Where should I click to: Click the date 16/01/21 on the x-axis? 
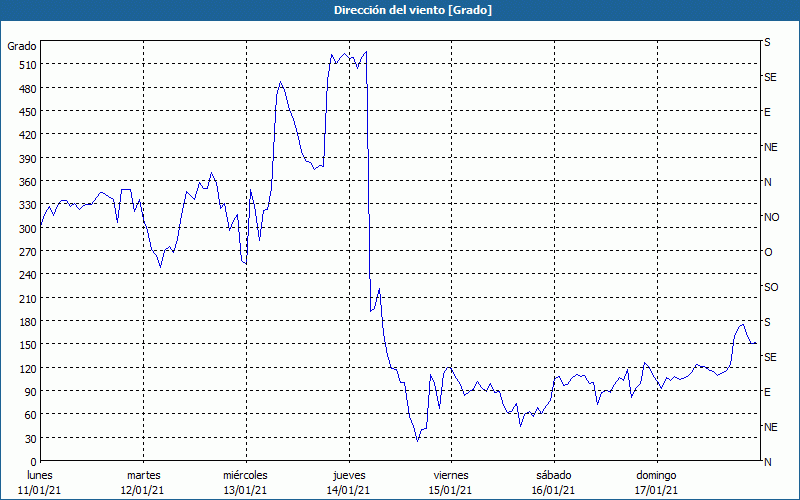[554, 490]
